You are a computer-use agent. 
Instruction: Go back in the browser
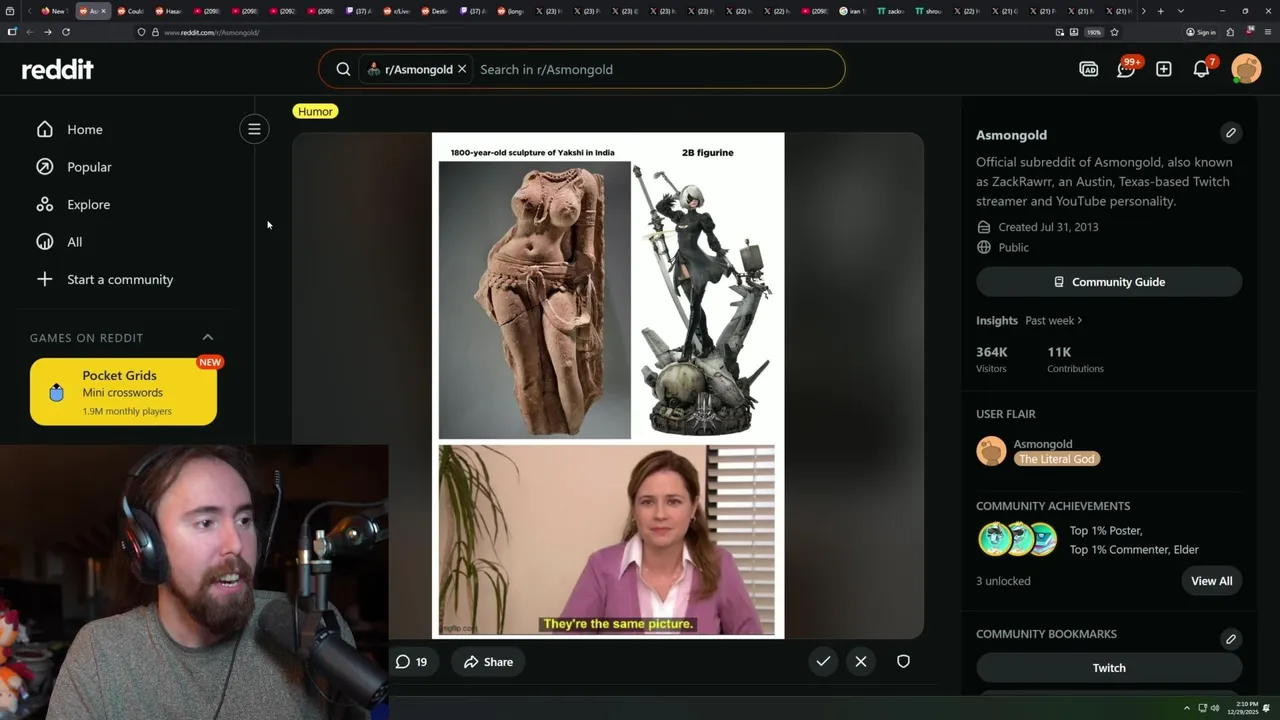tap(30, 32)
